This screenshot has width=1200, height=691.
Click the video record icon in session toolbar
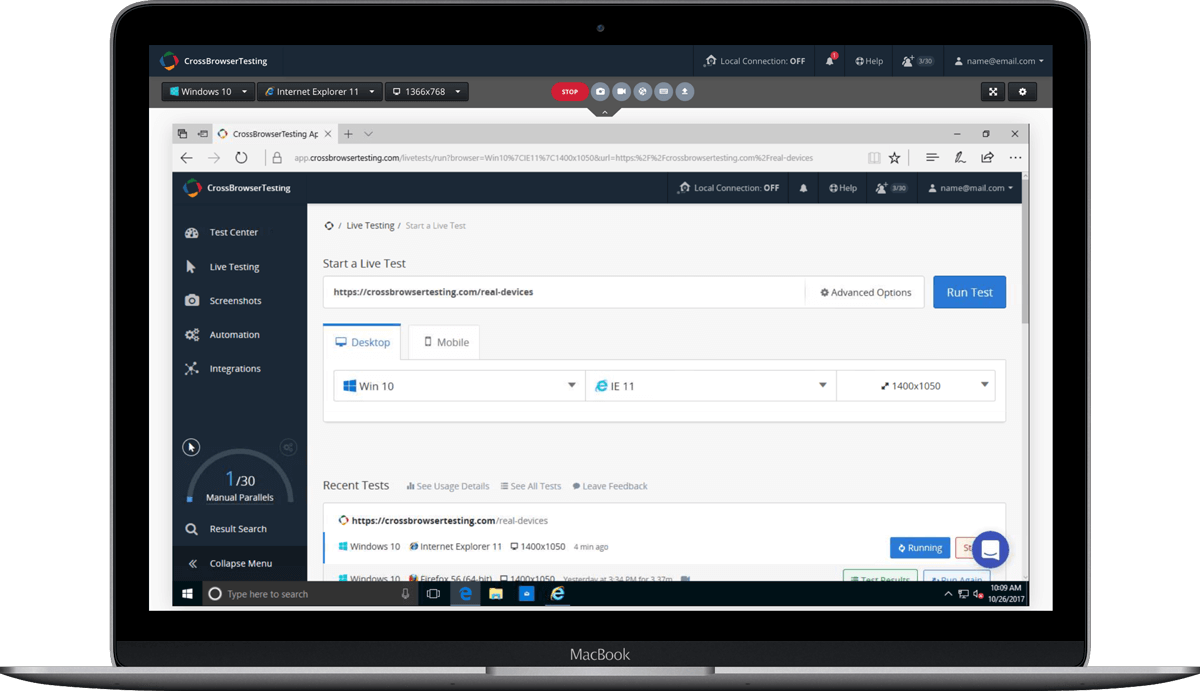tap(621, 92)
